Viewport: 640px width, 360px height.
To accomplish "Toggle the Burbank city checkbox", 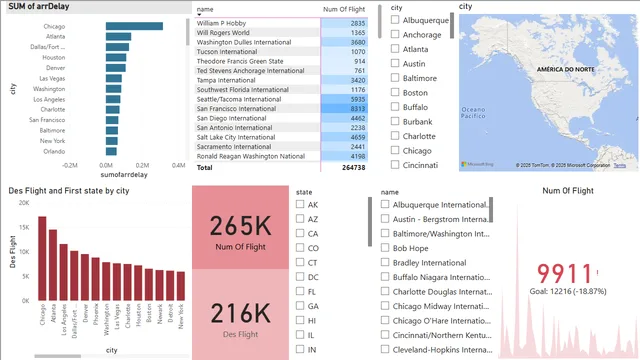I will (x=395, y=121).
